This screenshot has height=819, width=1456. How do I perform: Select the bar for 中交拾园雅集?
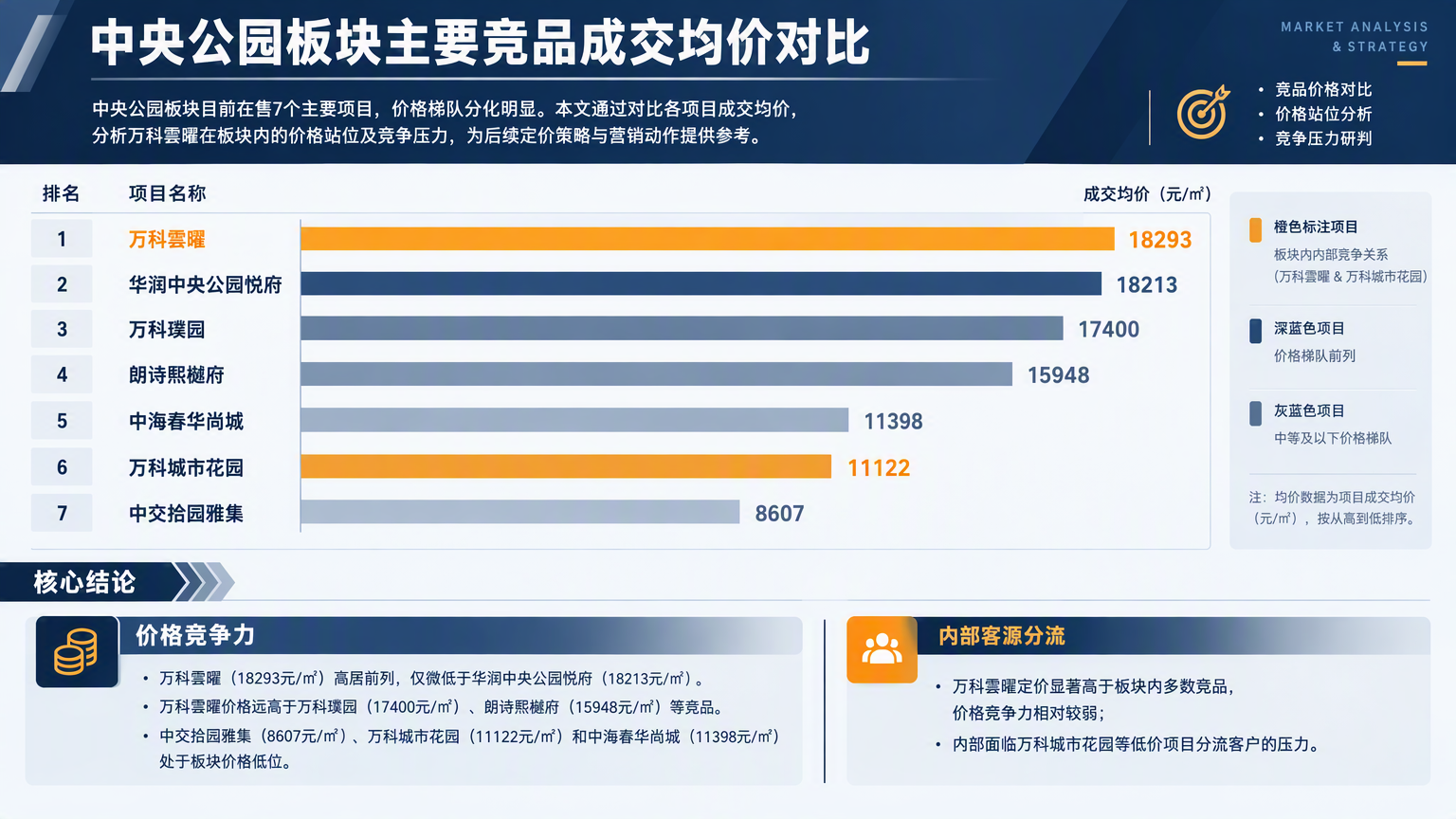tap(519, 512)
